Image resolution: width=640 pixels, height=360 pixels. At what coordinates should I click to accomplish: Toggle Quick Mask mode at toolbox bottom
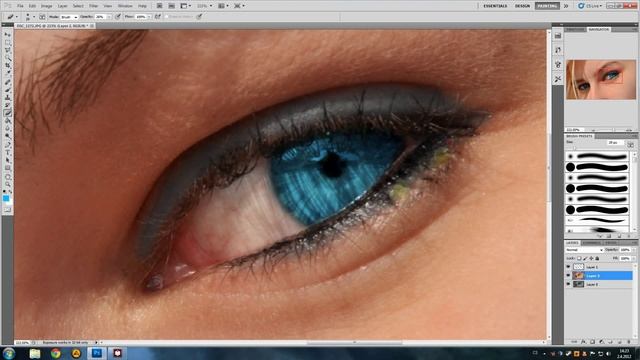click(7, 209)
